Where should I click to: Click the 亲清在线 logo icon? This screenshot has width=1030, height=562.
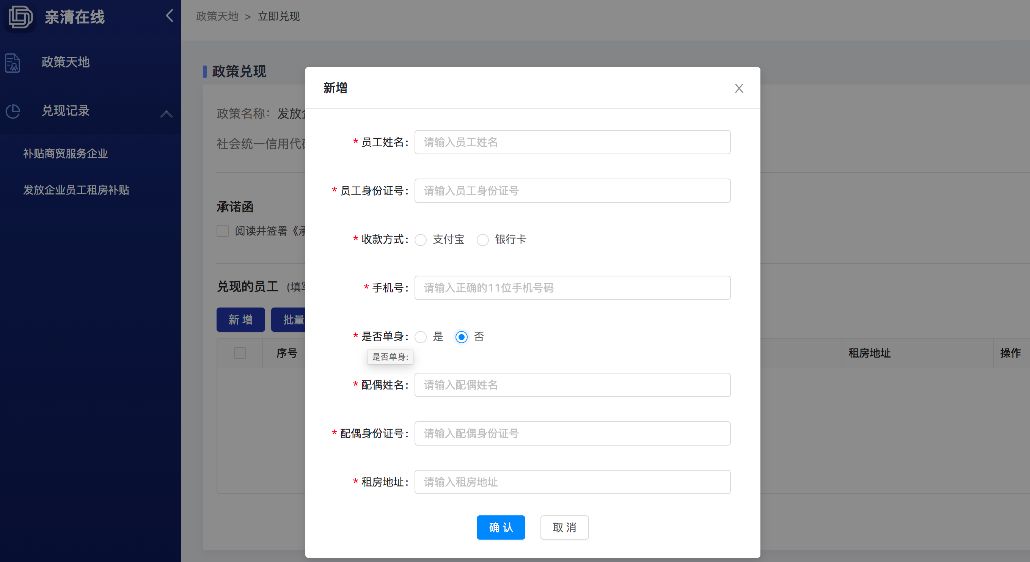21,17
